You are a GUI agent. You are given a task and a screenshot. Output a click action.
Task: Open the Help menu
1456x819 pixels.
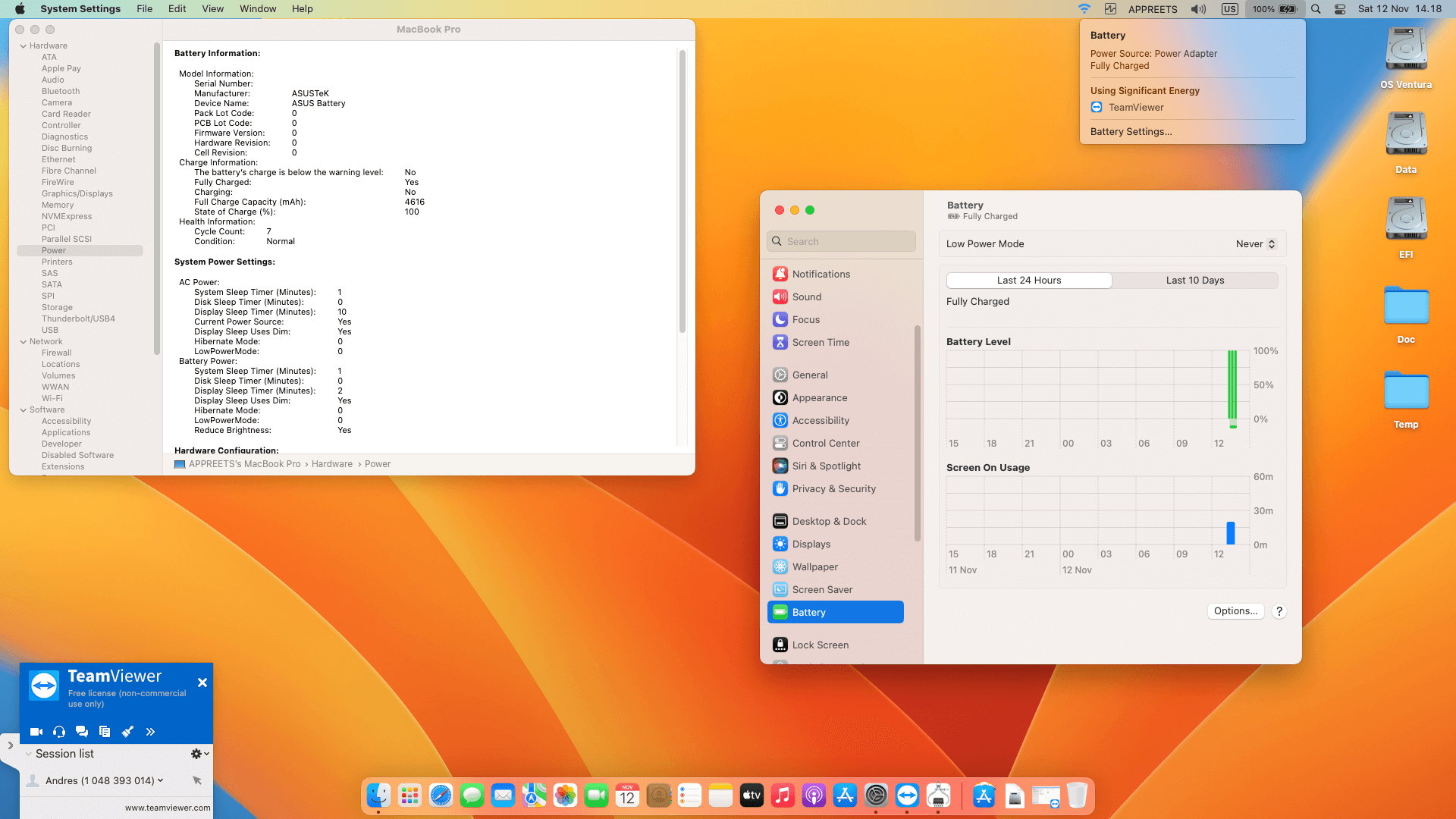point(302,9)
